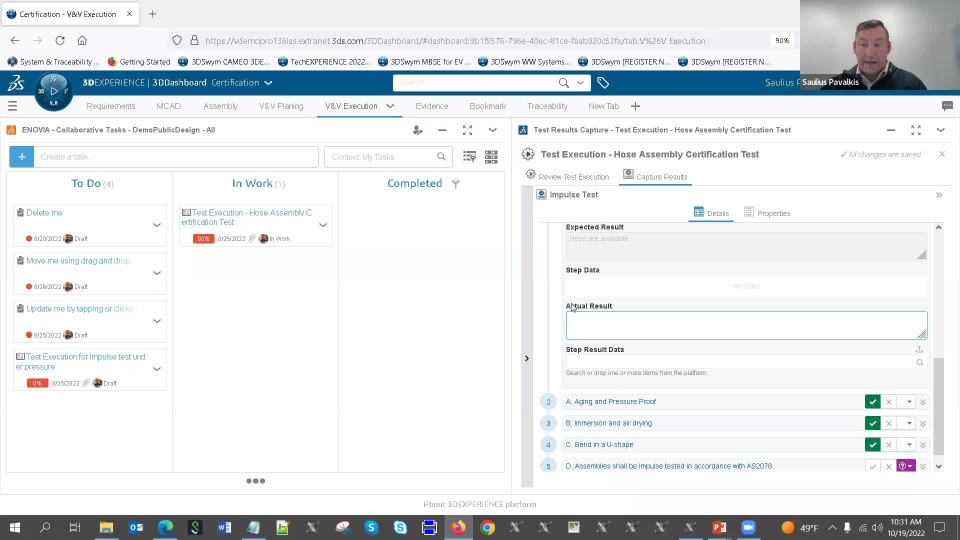Click the search icon in Step Result Data field
Viewport: 960px width, 540px height.
pos(920,362)
